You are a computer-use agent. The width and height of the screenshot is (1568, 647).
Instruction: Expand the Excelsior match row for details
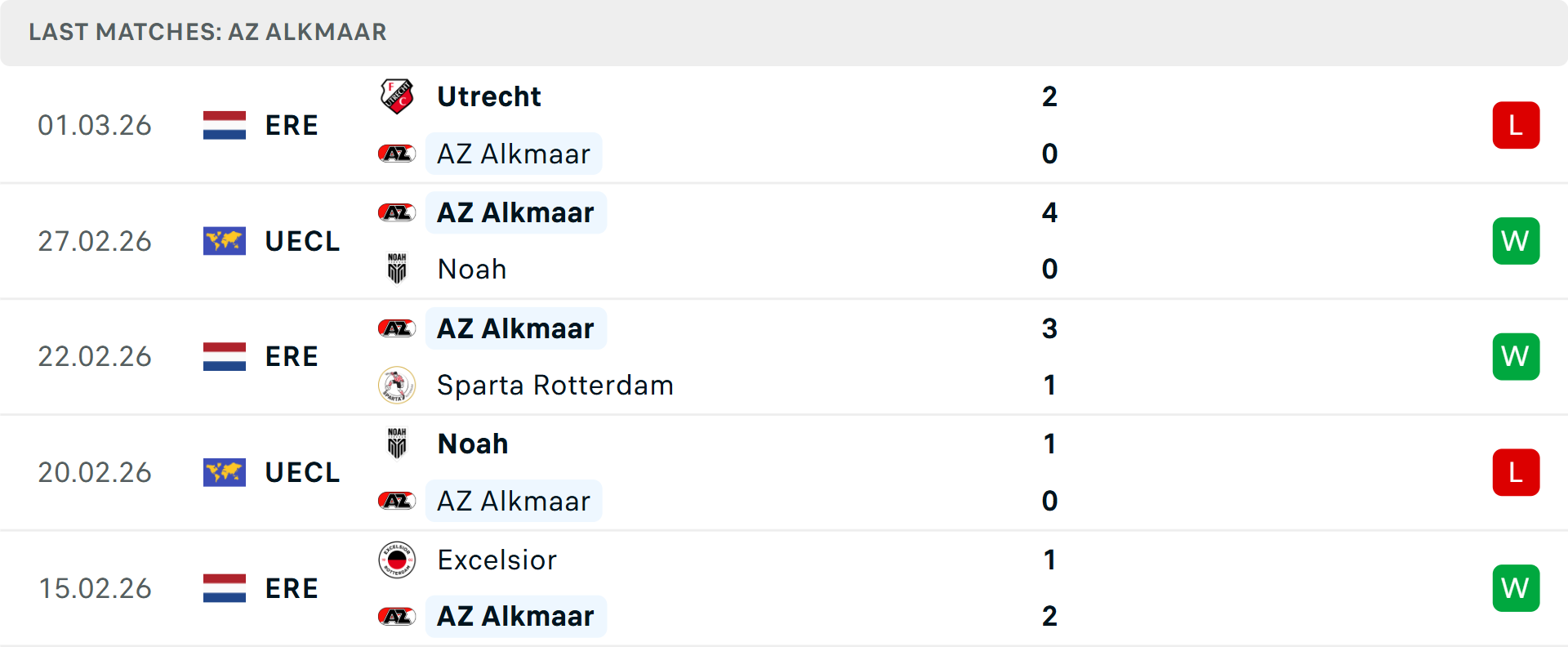817,587
